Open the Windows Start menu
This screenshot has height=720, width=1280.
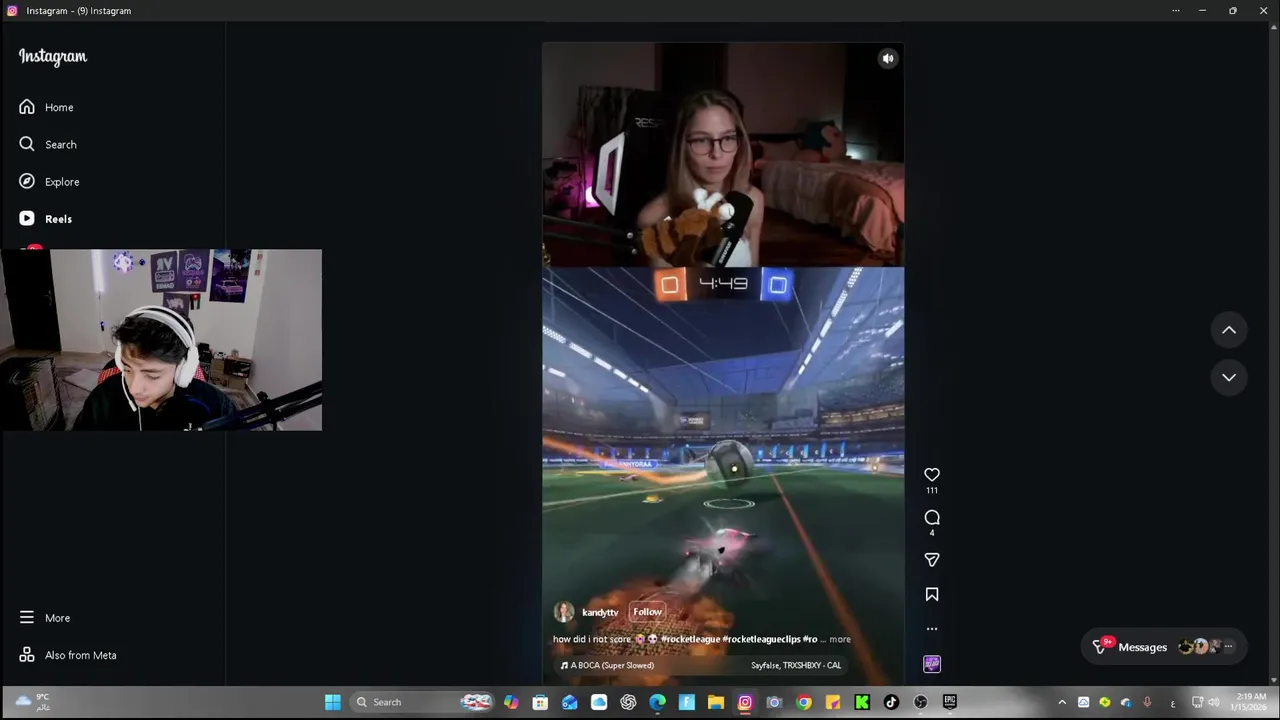pyautogui.click(x=332, y=702)
